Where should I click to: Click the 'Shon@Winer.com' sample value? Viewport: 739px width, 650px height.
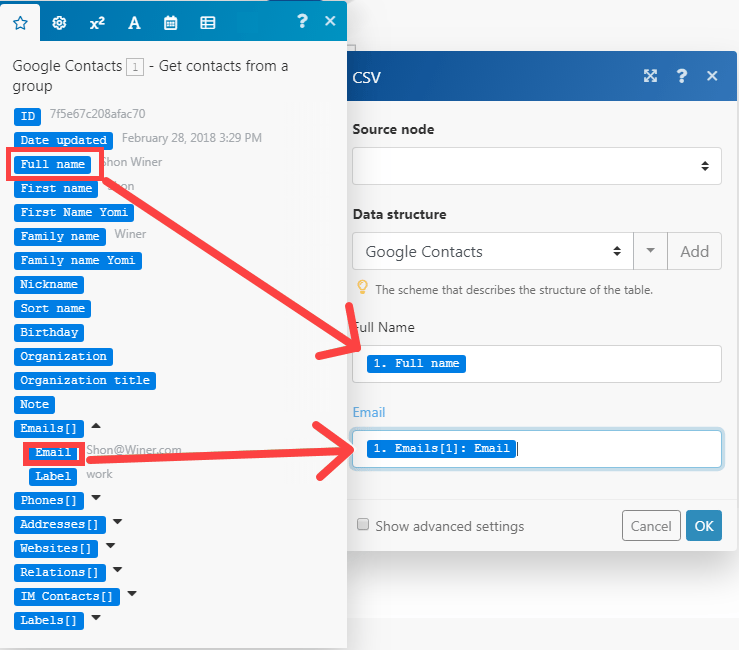[x=134, y=450]
